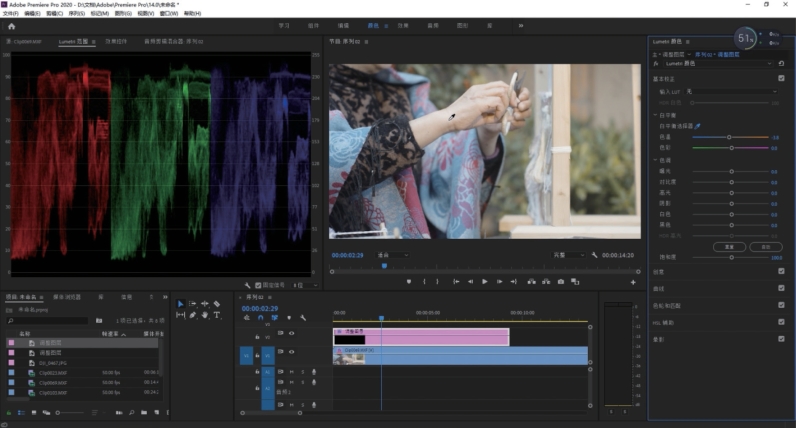The height and width of the screenshot is (428, 796).
Task: Create a new bin in Project panel
Action: (144, 413)
